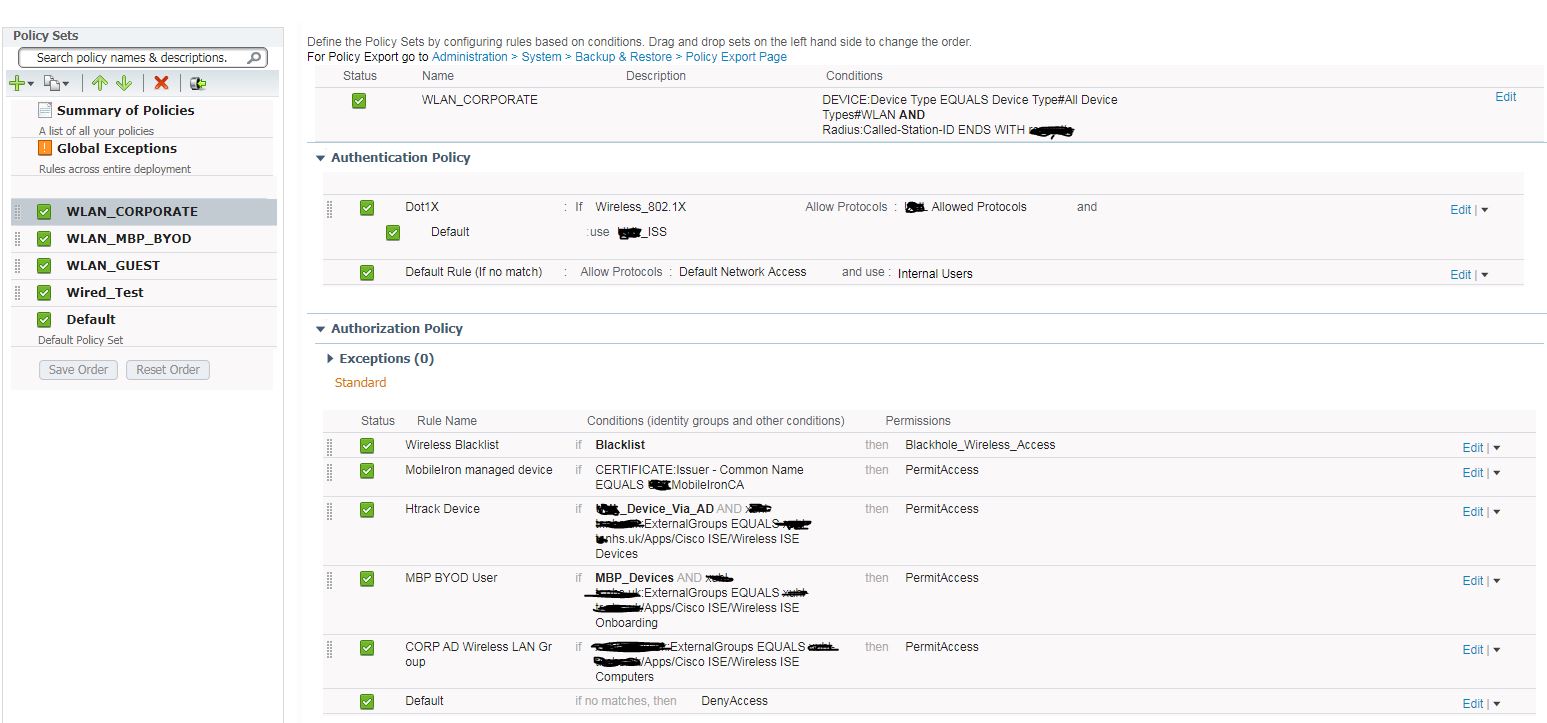The width and height of the screenshot is (1547, 723).
Task: Toggle the Wireless Blacklist rule status checkbox
Action: point(366,445)
